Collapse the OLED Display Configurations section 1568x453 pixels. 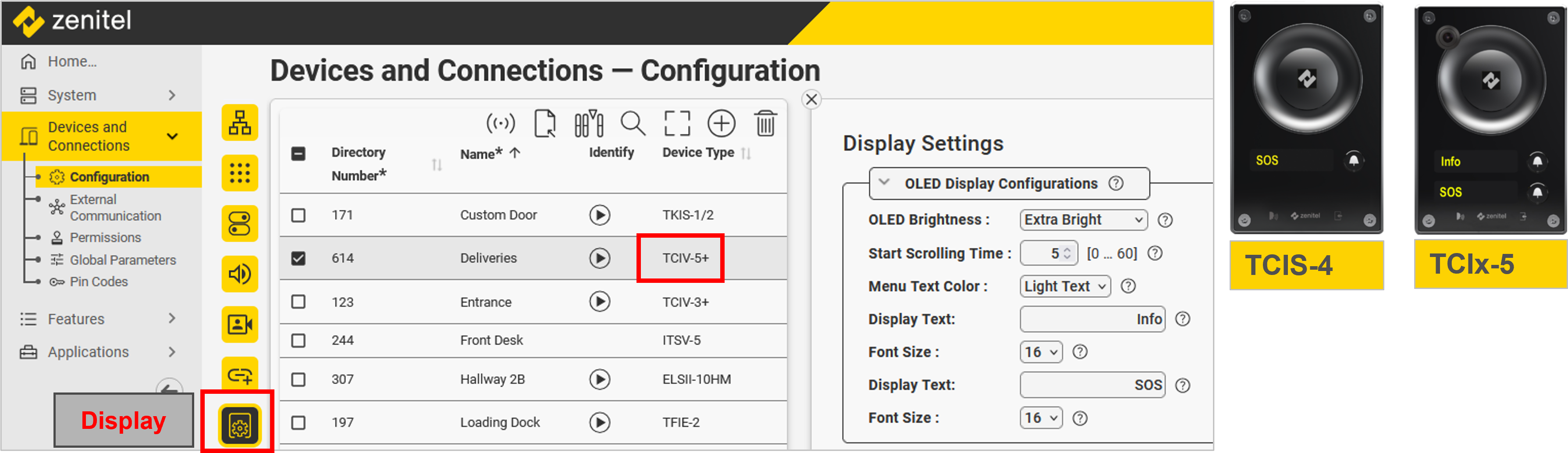(x=885, y=183)
